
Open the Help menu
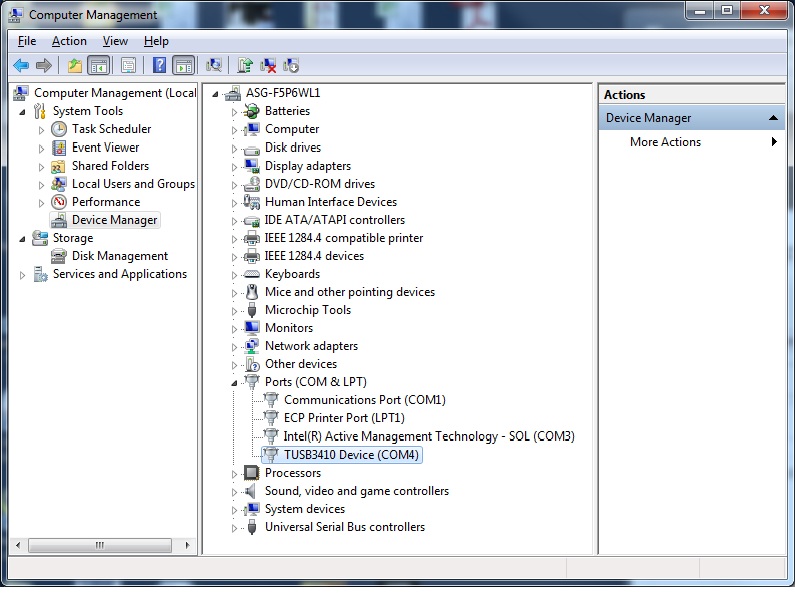coord(156,41)
